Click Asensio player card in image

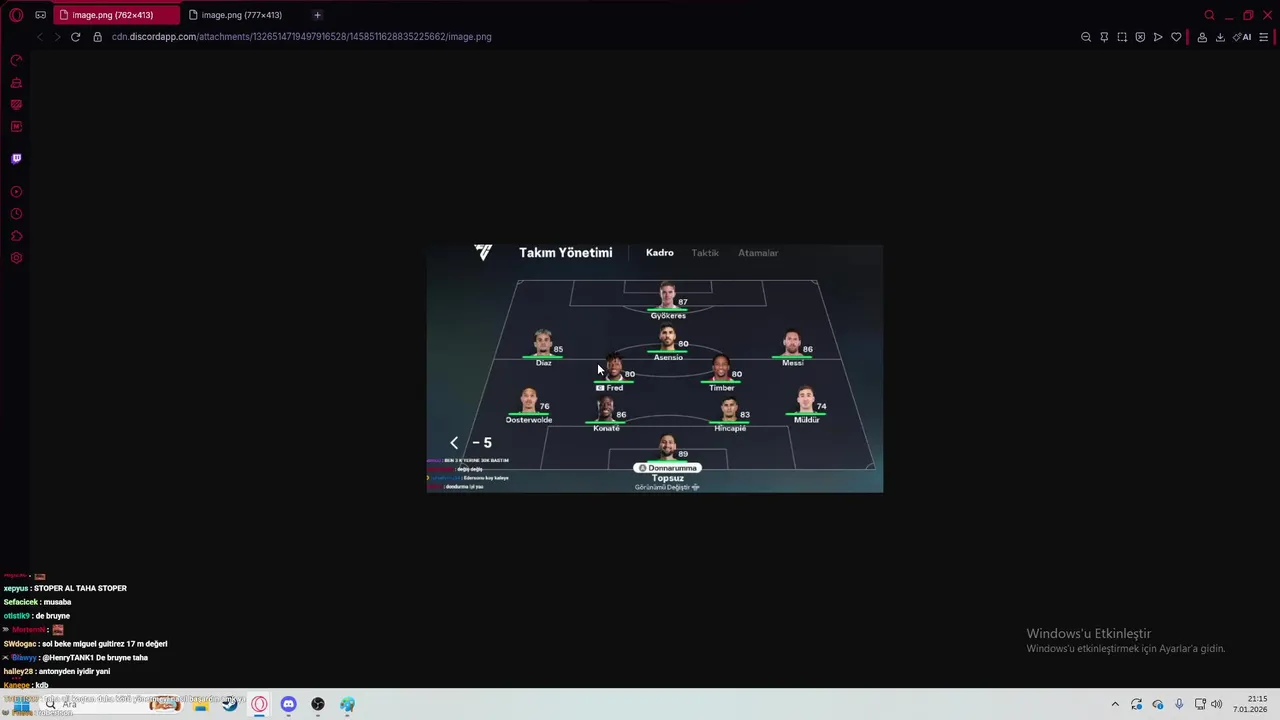click(x=668, y=343)
